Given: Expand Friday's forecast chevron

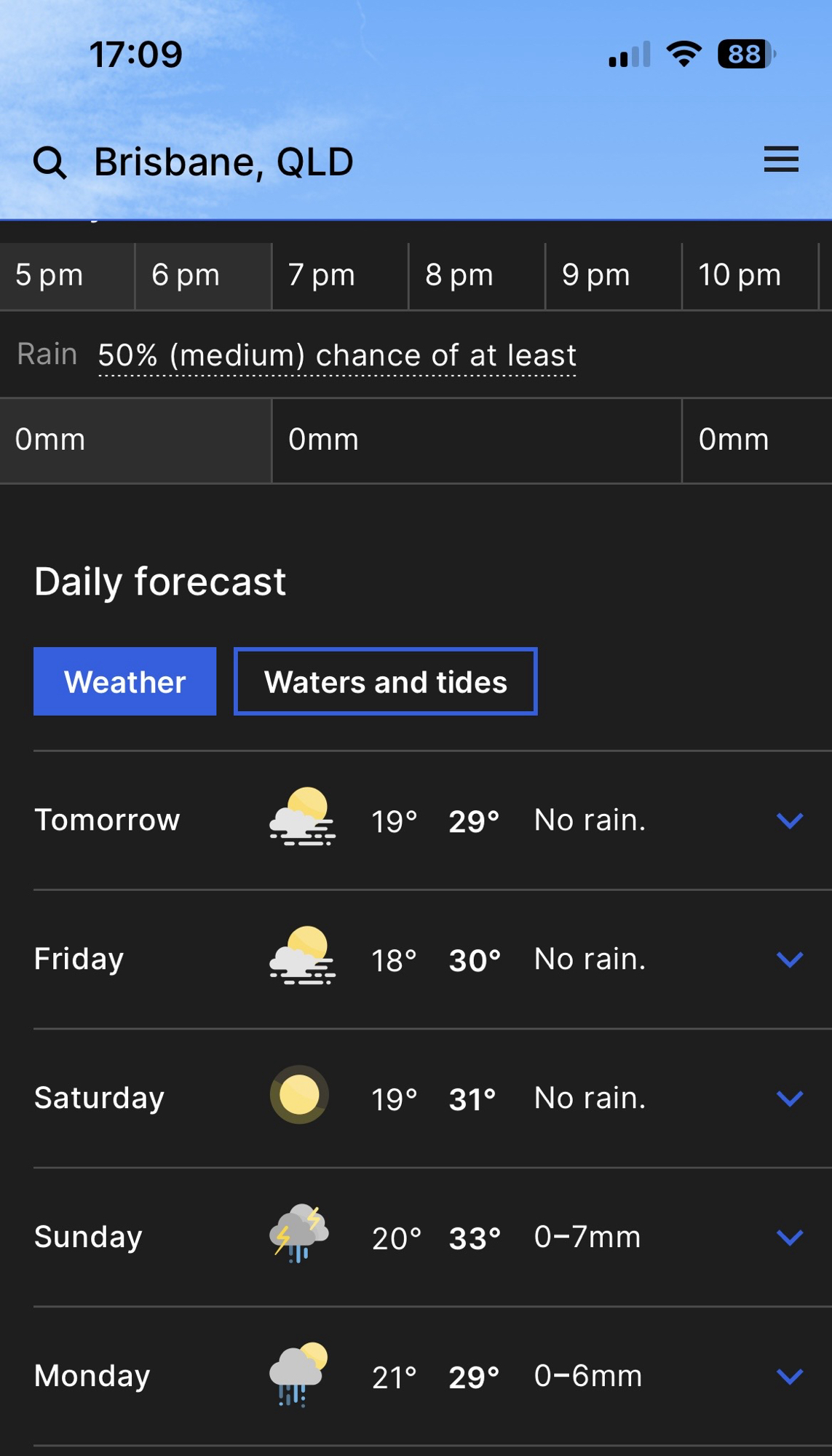Looking at the screenshot, I should 790,960.
